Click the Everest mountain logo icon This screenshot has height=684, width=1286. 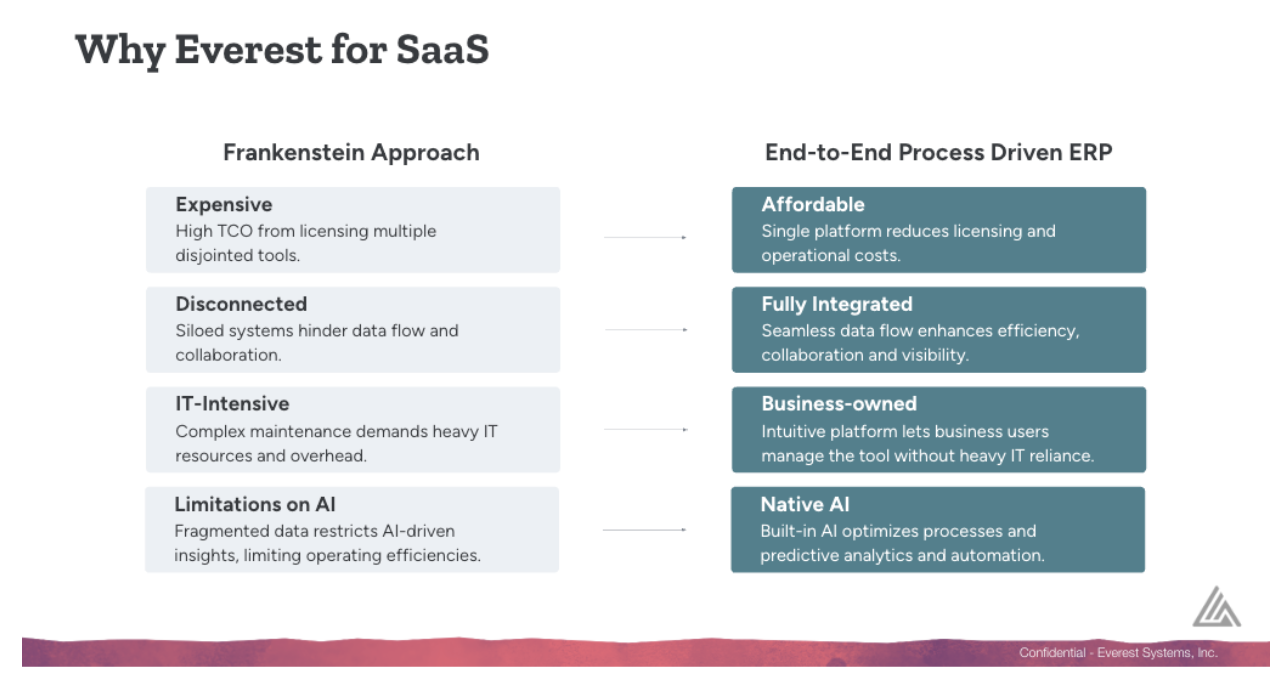(x=1217, y=607)
